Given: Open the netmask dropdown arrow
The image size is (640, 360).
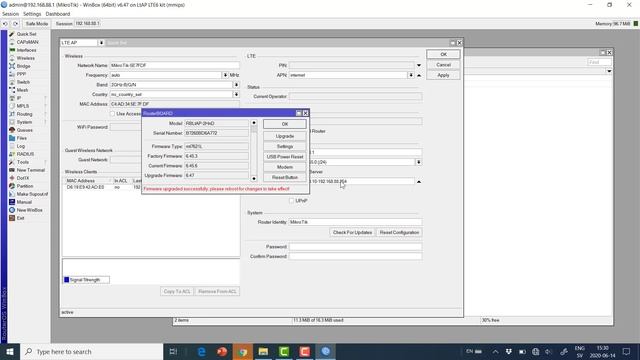Looking at the screenshot, I should [419, 162].
